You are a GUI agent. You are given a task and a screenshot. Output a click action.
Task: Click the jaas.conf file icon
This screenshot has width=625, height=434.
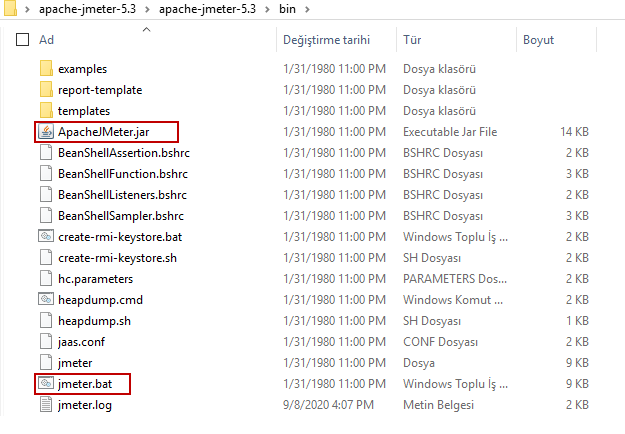click(x=46, y=342)
